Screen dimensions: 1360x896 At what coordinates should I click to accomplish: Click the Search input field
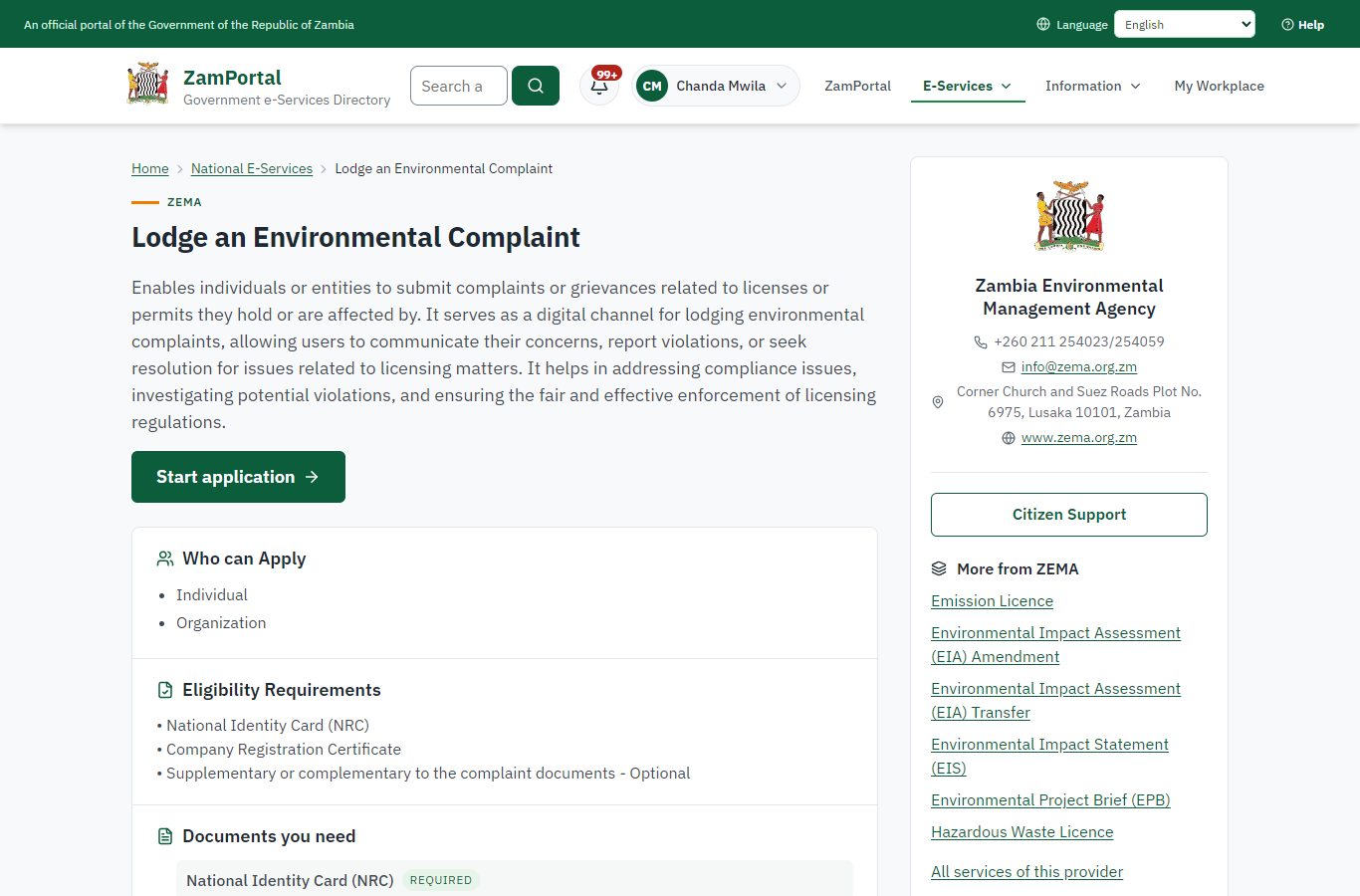(x=459, y=86)
